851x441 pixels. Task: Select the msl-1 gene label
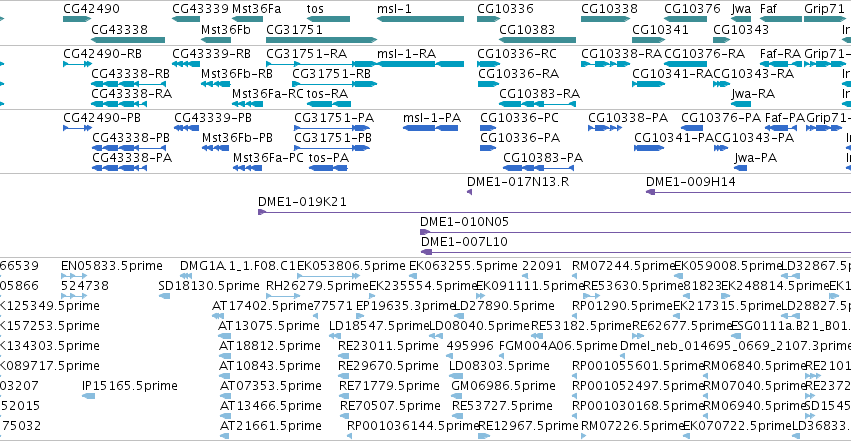[394, 9]
